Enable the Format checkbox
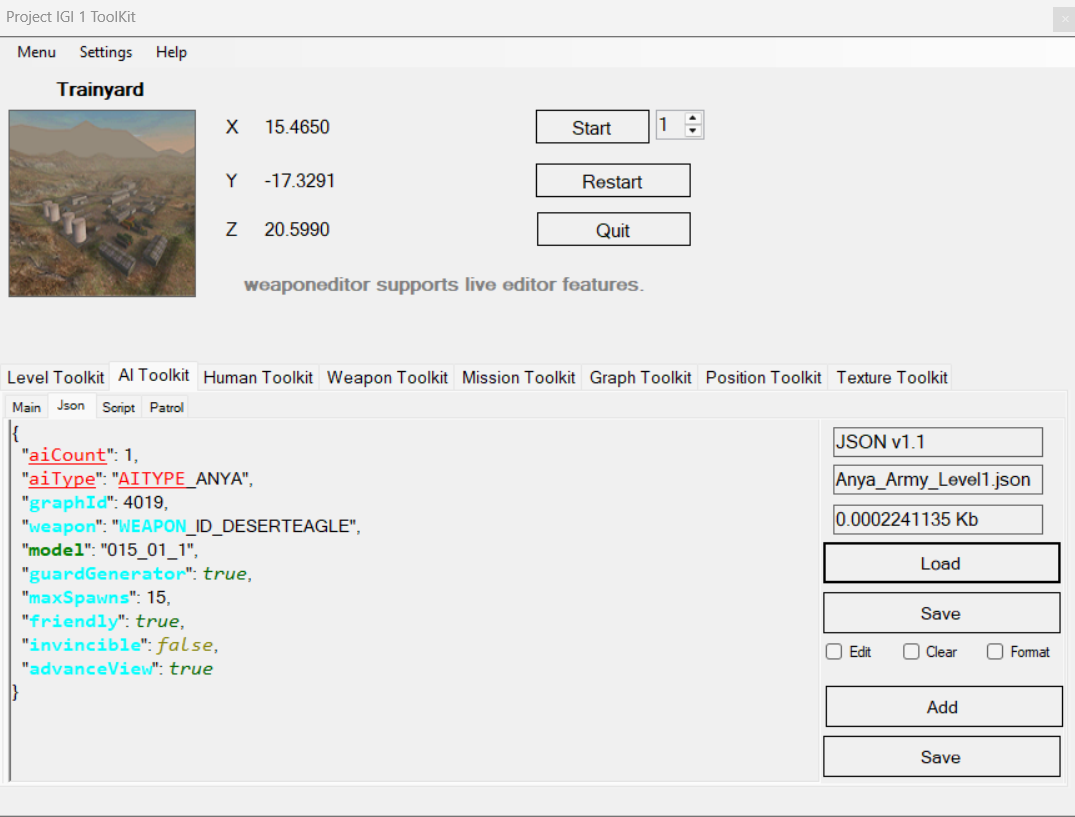Image resolution: width=1075 pixels, height=817 pixels. tap(995, 652)
